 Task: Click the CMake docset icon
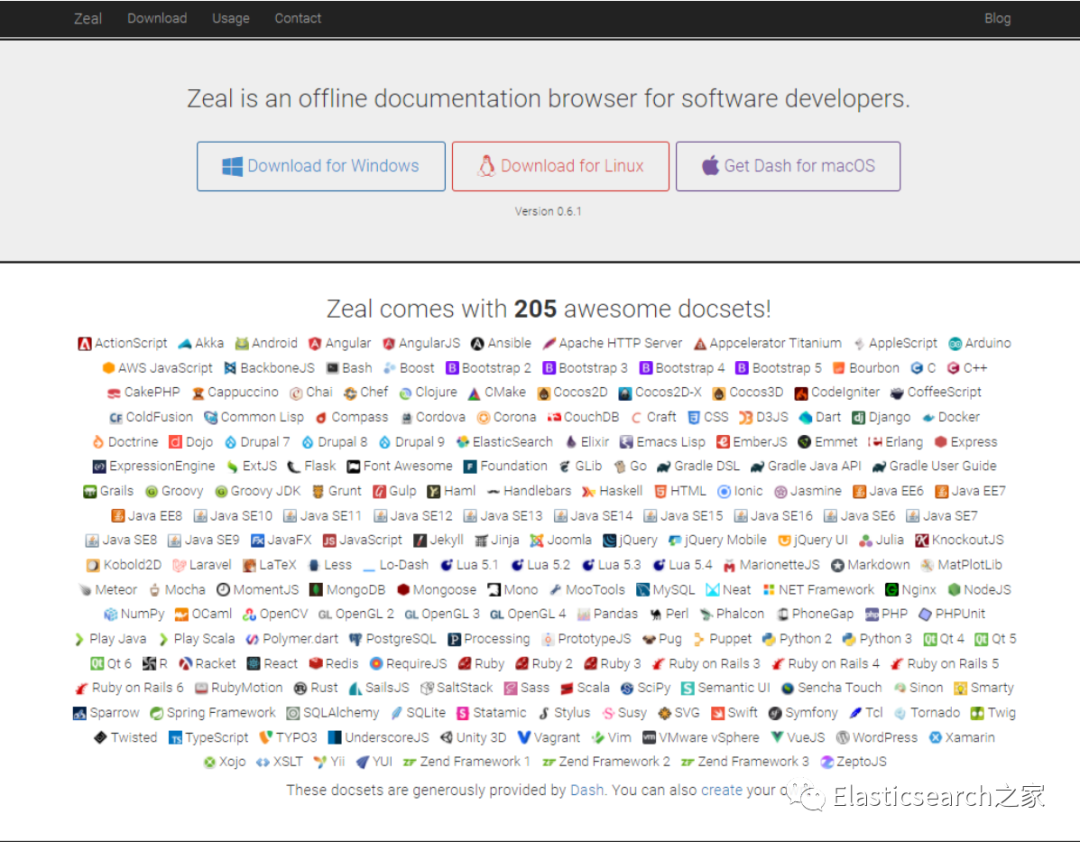[x=474, y=393]
